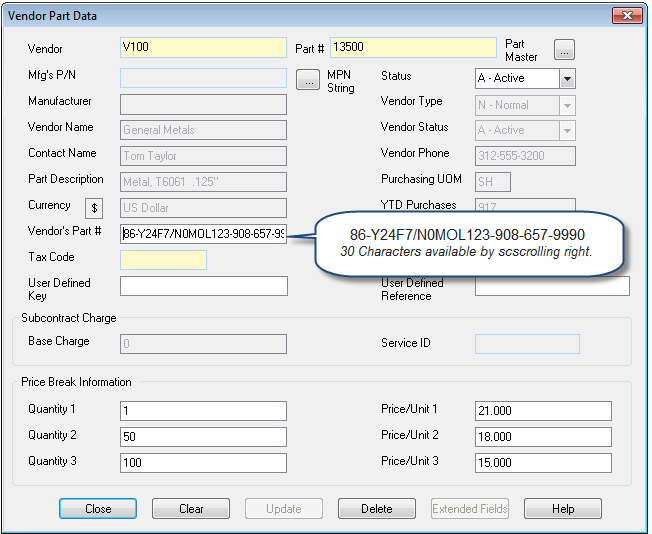652x534 pixels.
Task: Click the User Defined Reference field
Action: 552,287
